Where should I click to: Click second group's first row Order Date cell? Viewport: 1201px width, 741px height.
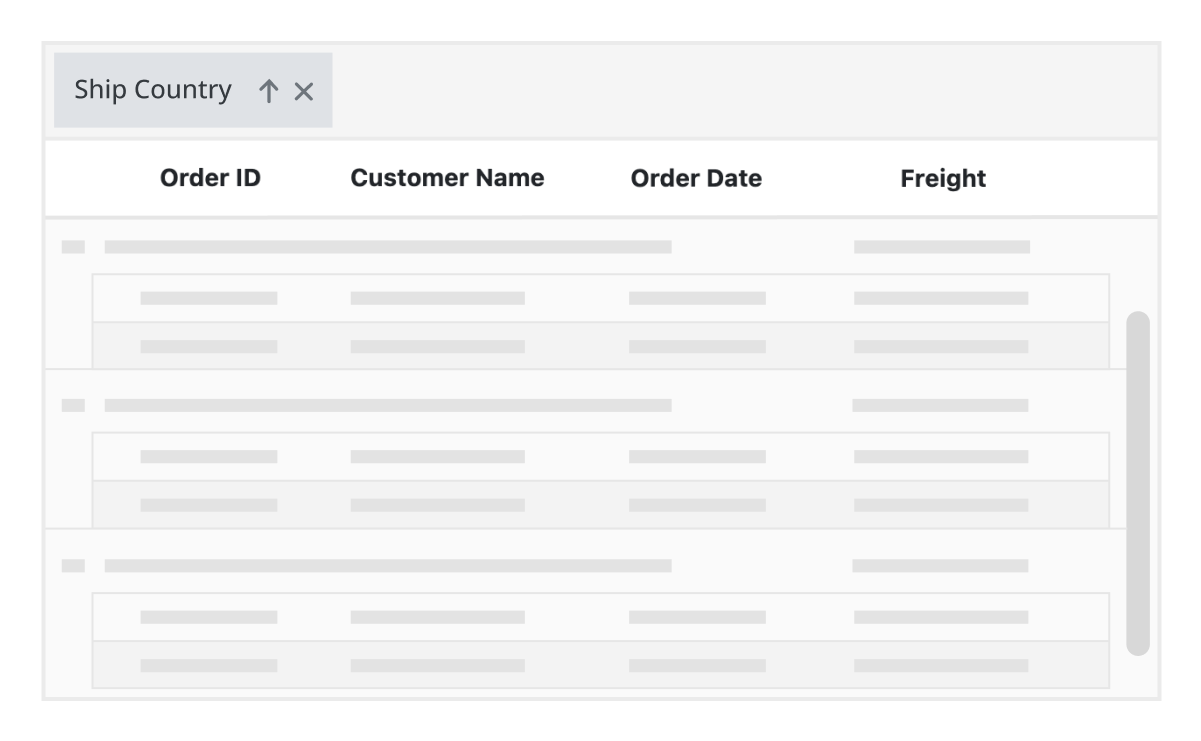697,457
